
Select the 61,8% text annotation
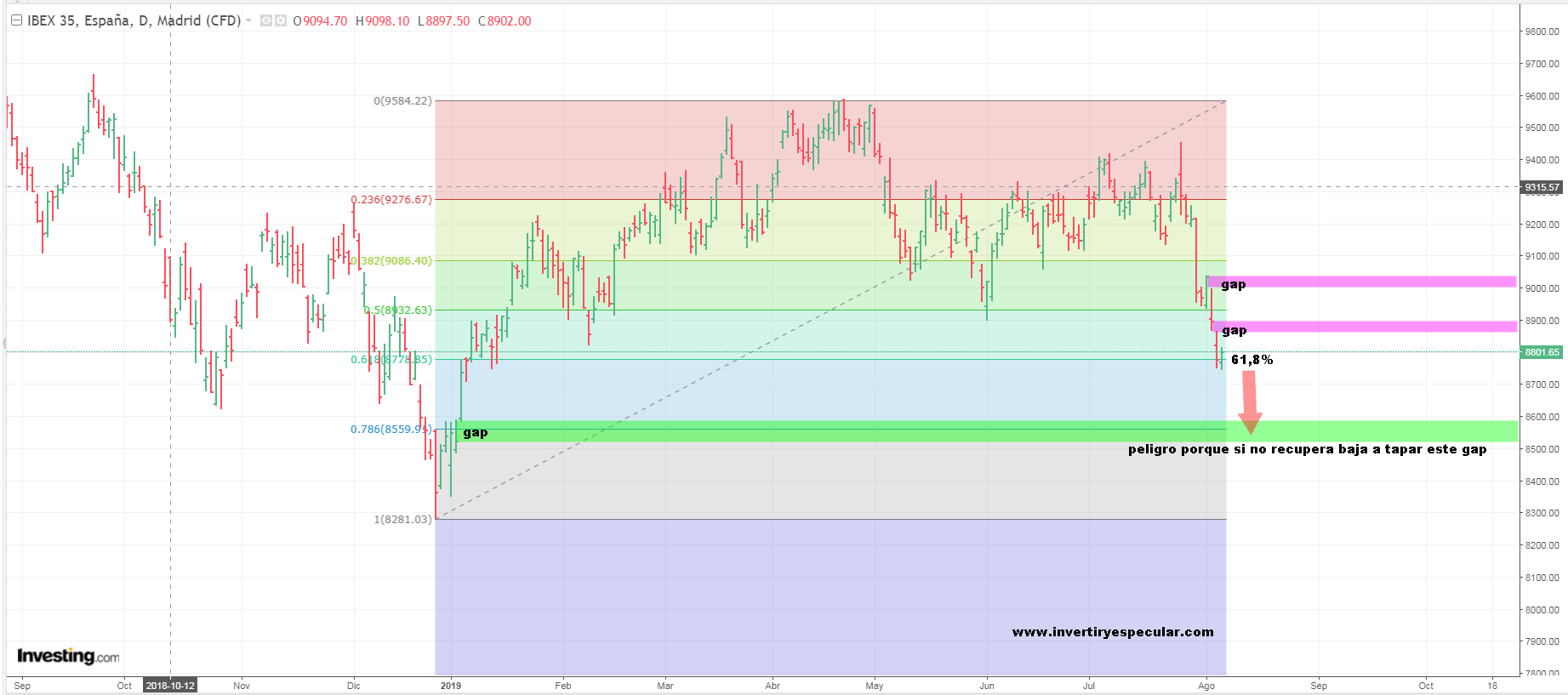coord(1252,360)
